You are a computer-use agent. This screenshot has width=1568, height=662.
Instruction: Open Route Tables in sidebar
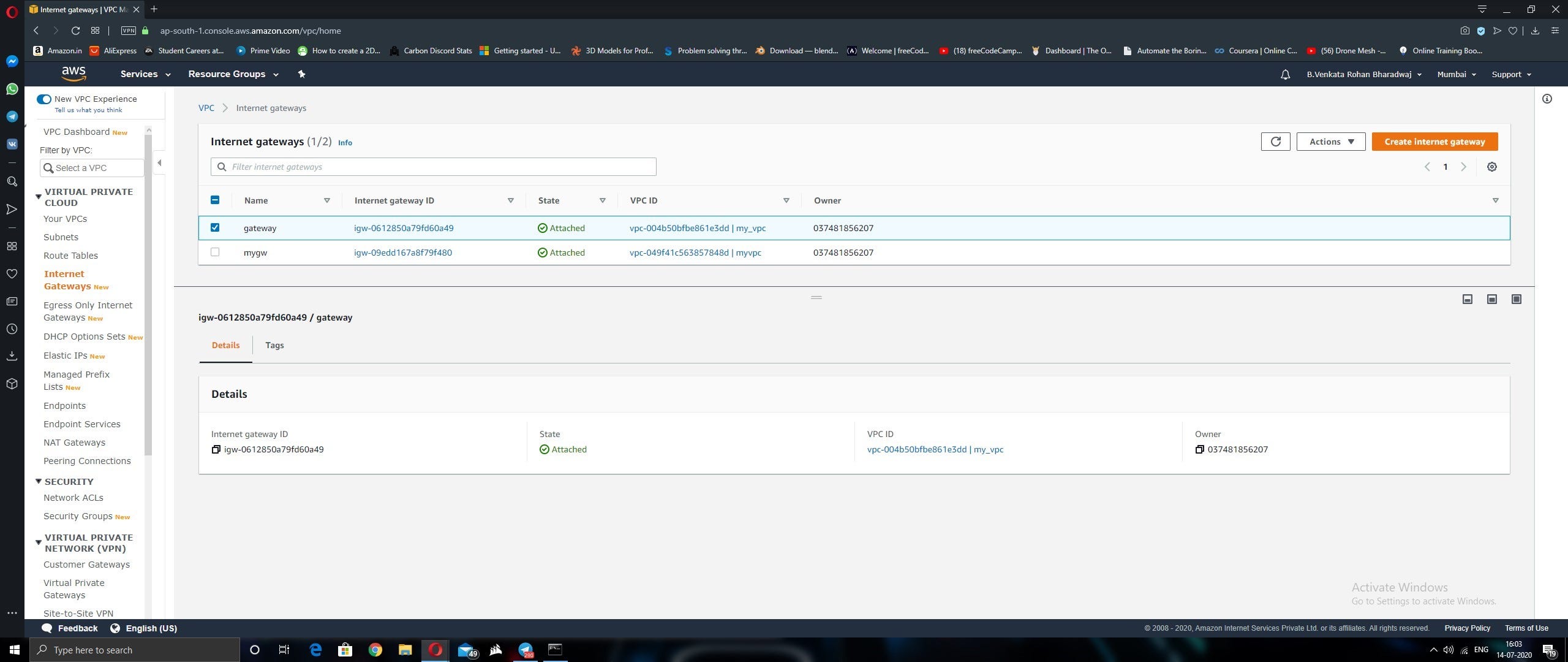[x=70, y=256]
